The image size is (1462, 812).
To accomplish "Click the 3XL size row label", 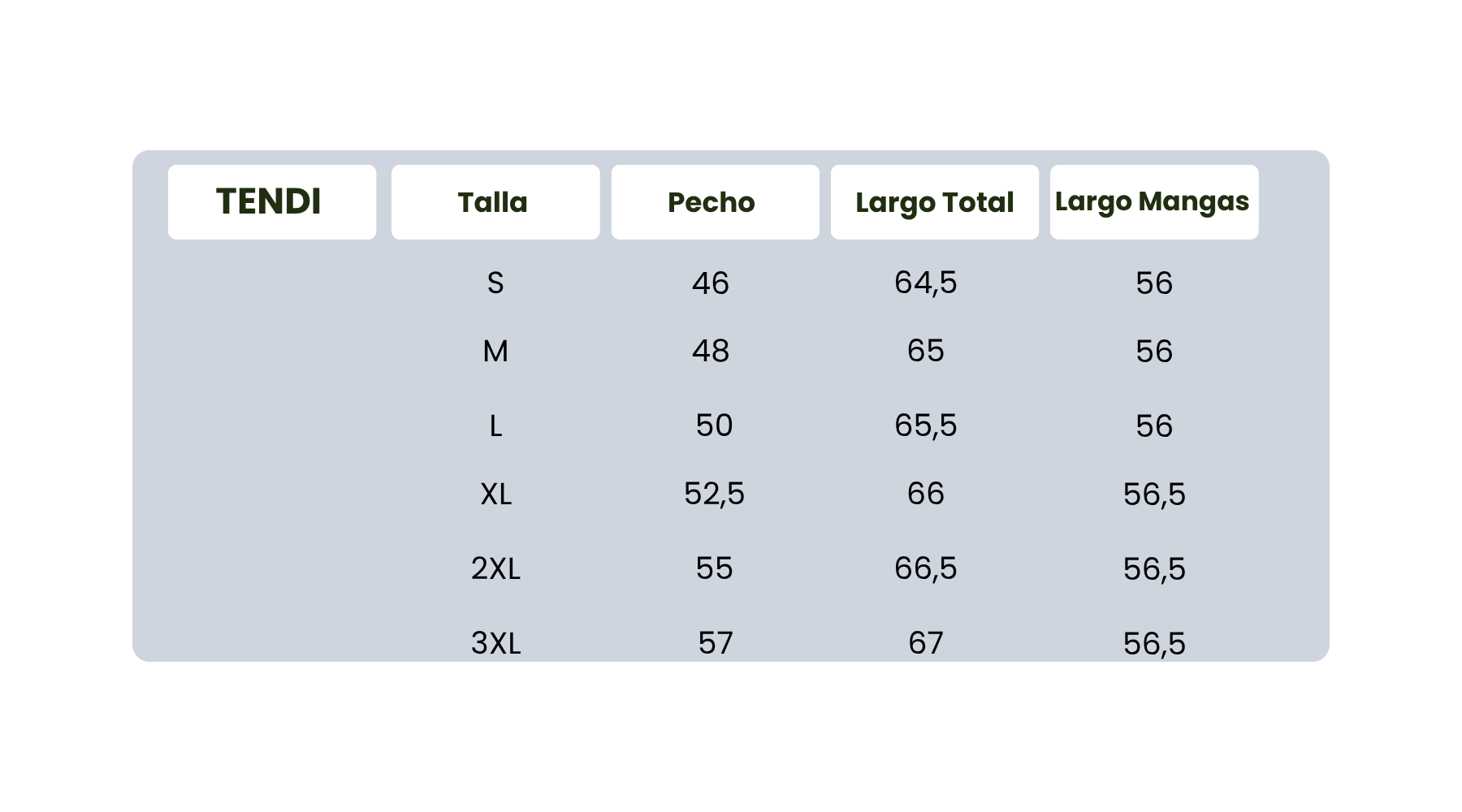I will coord(495,643).
